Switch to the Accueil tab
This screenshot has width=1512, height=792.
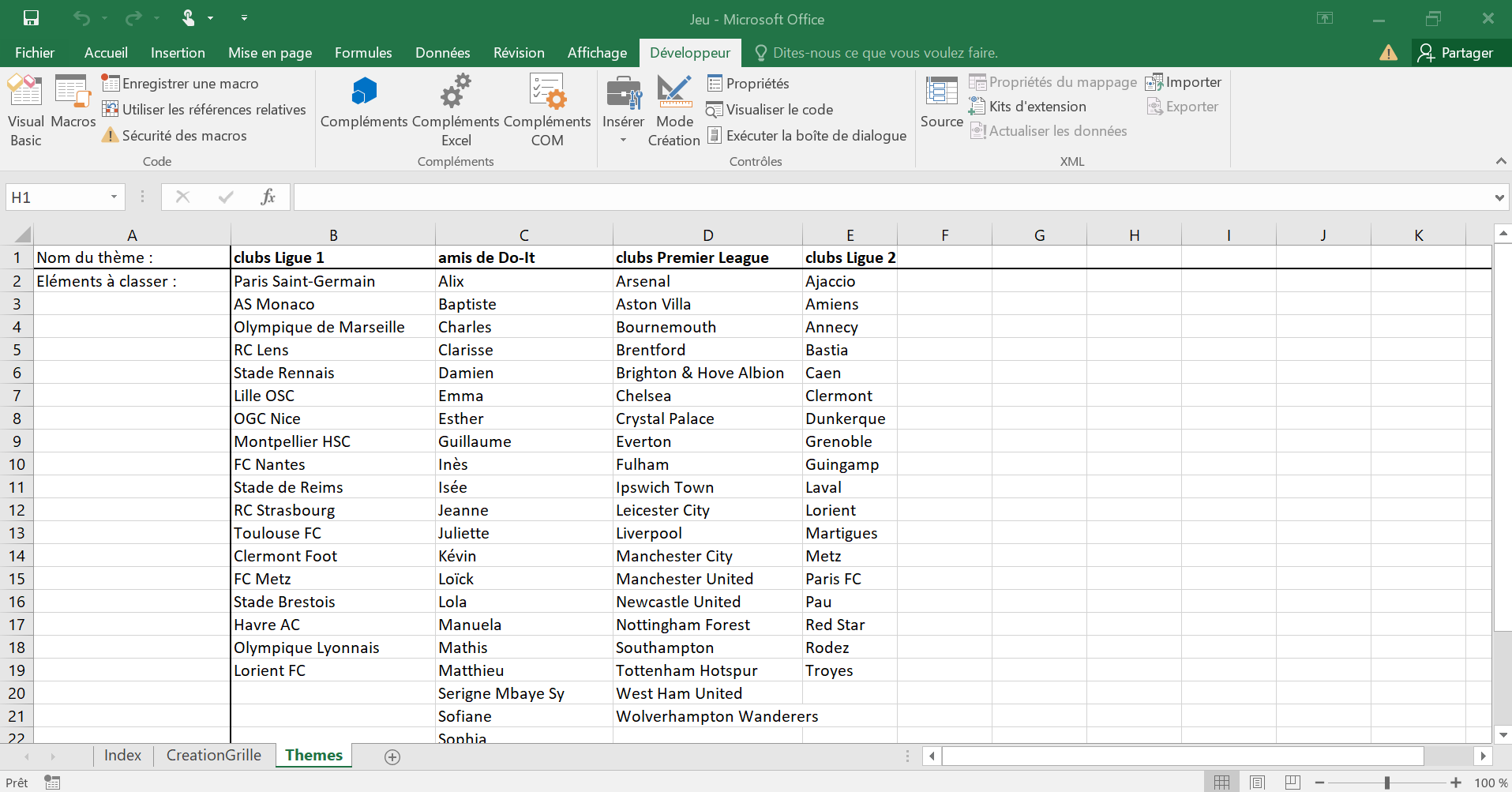point(106,53)
